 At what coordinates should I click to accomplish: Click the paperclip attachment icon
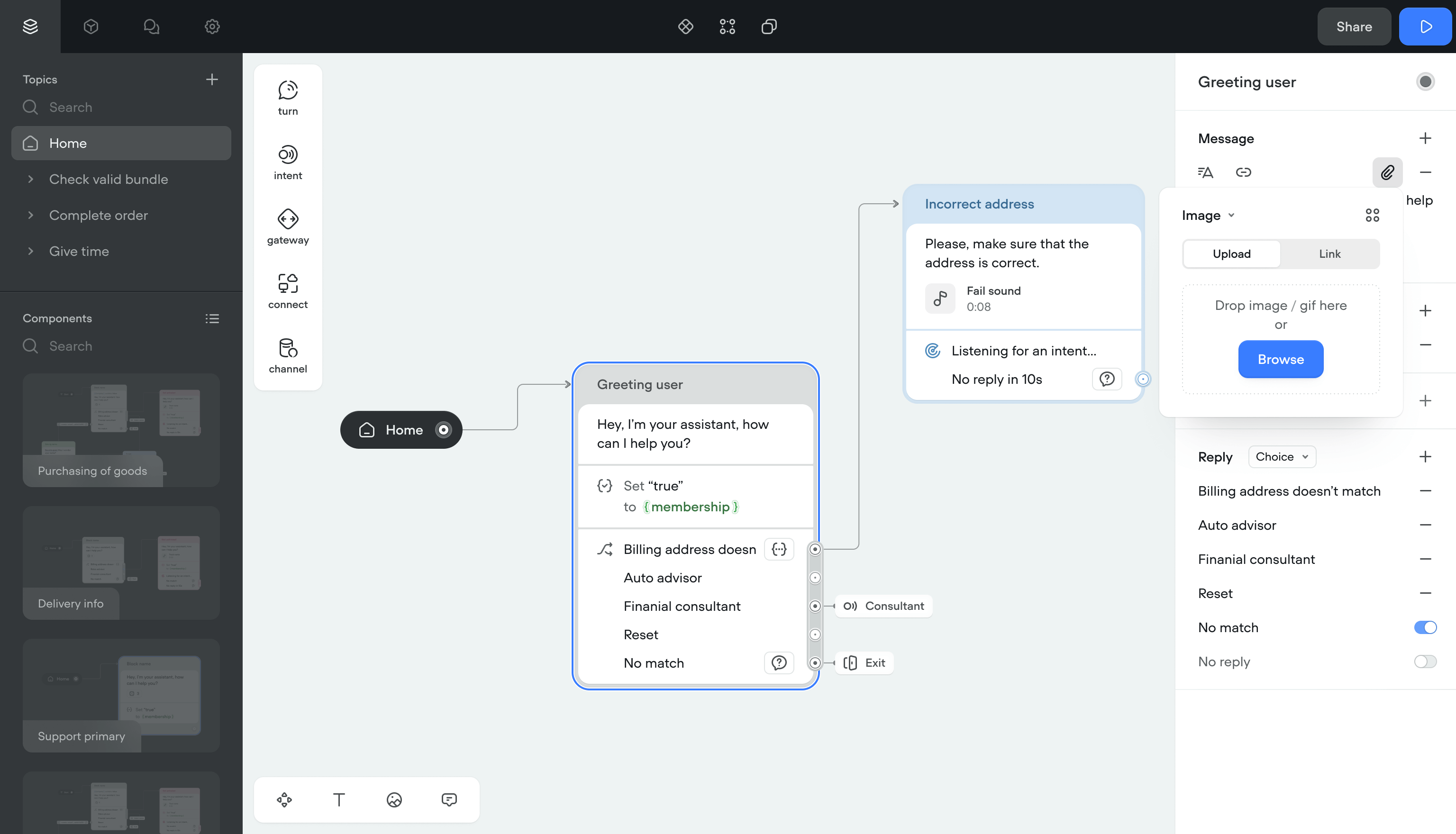pos(1387,172)
